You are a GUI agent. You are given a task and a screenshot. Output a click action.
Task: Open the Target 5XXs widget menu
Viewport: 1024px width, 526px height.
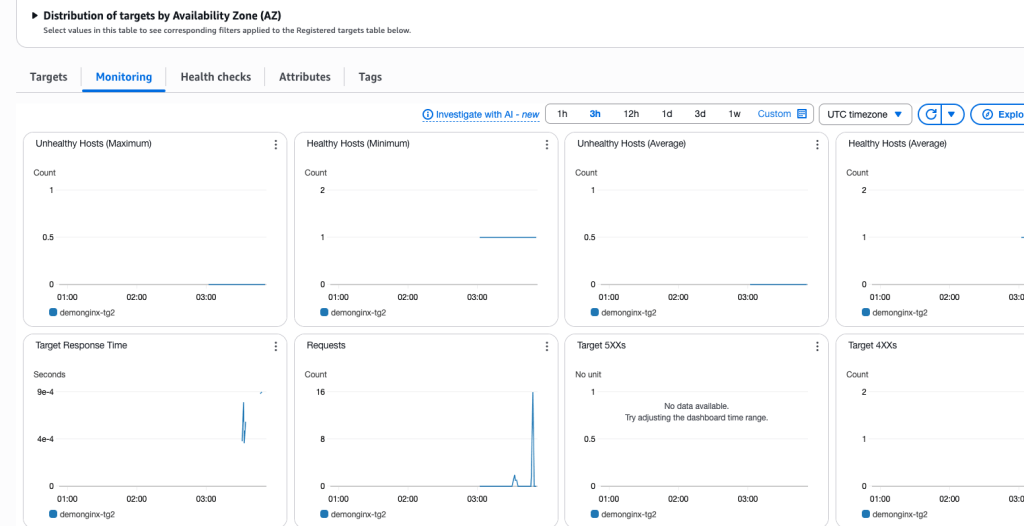pos(818,346)
